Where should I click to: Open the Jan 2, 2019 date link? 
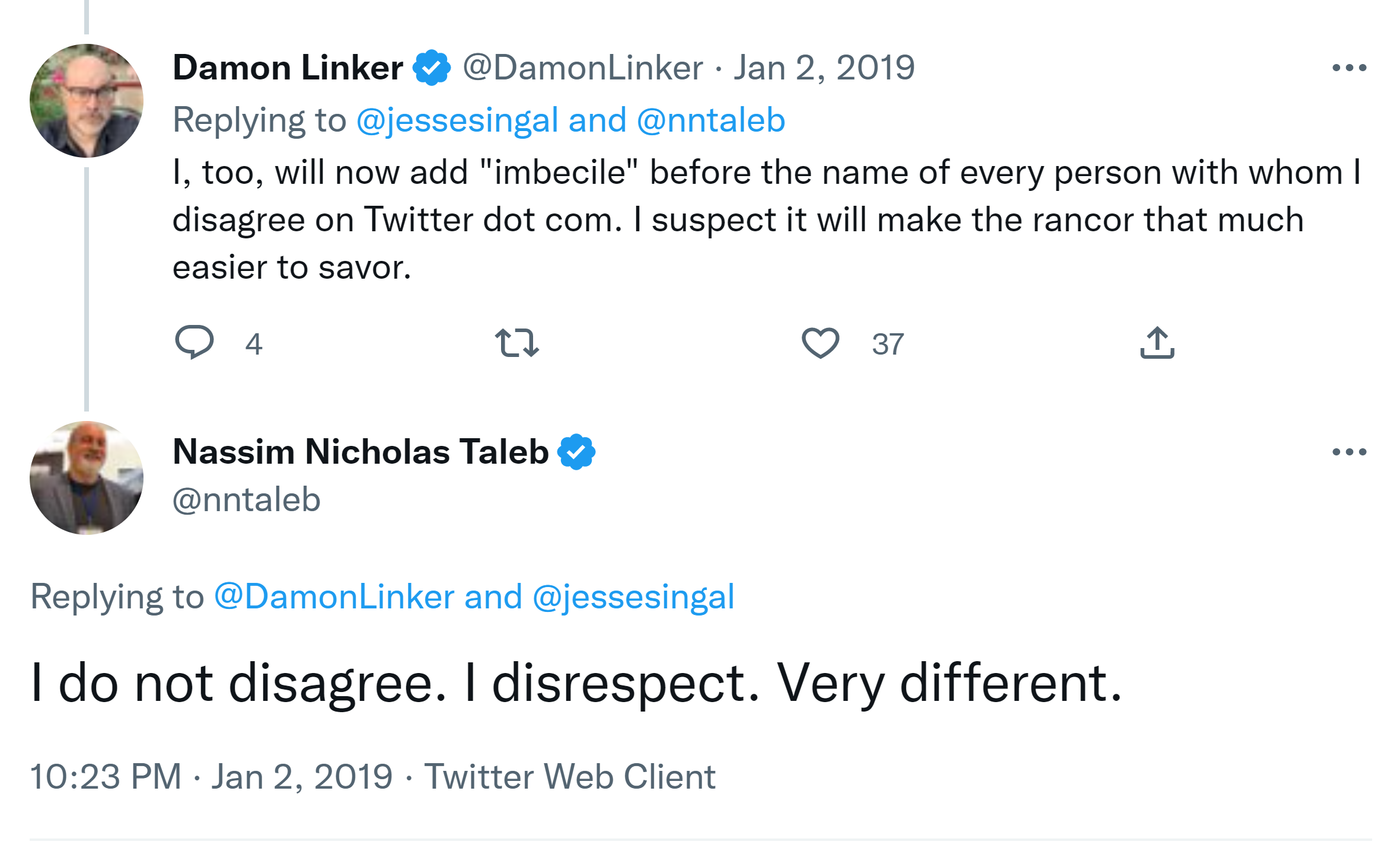click(x=824, y=68)
